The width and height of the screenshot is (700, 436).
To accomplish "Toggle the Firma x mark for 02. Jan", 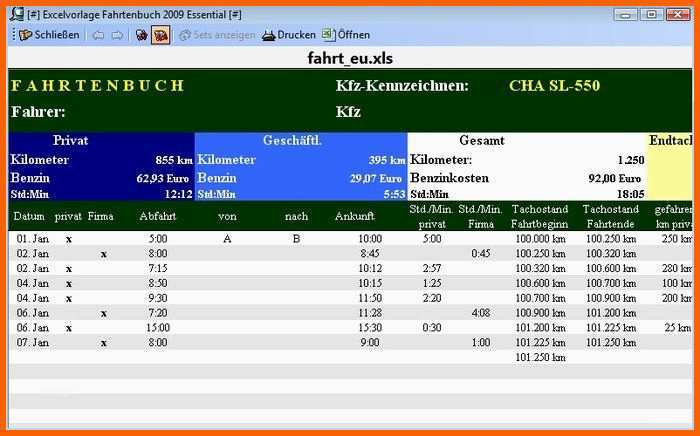I will 103,254.
